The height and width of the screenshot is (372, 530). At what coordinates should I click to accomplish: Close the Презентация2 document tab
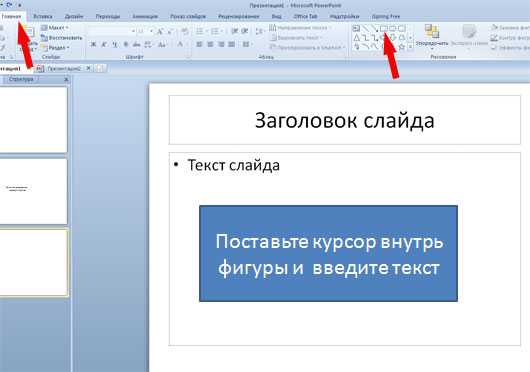point(88,68)
